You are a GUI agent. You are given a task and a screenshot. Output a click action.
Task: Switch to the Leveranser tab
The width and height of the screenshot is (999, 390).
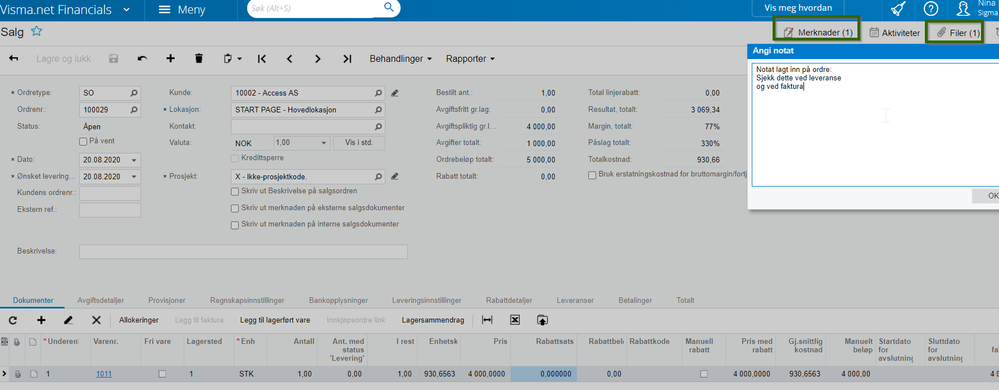575,300
